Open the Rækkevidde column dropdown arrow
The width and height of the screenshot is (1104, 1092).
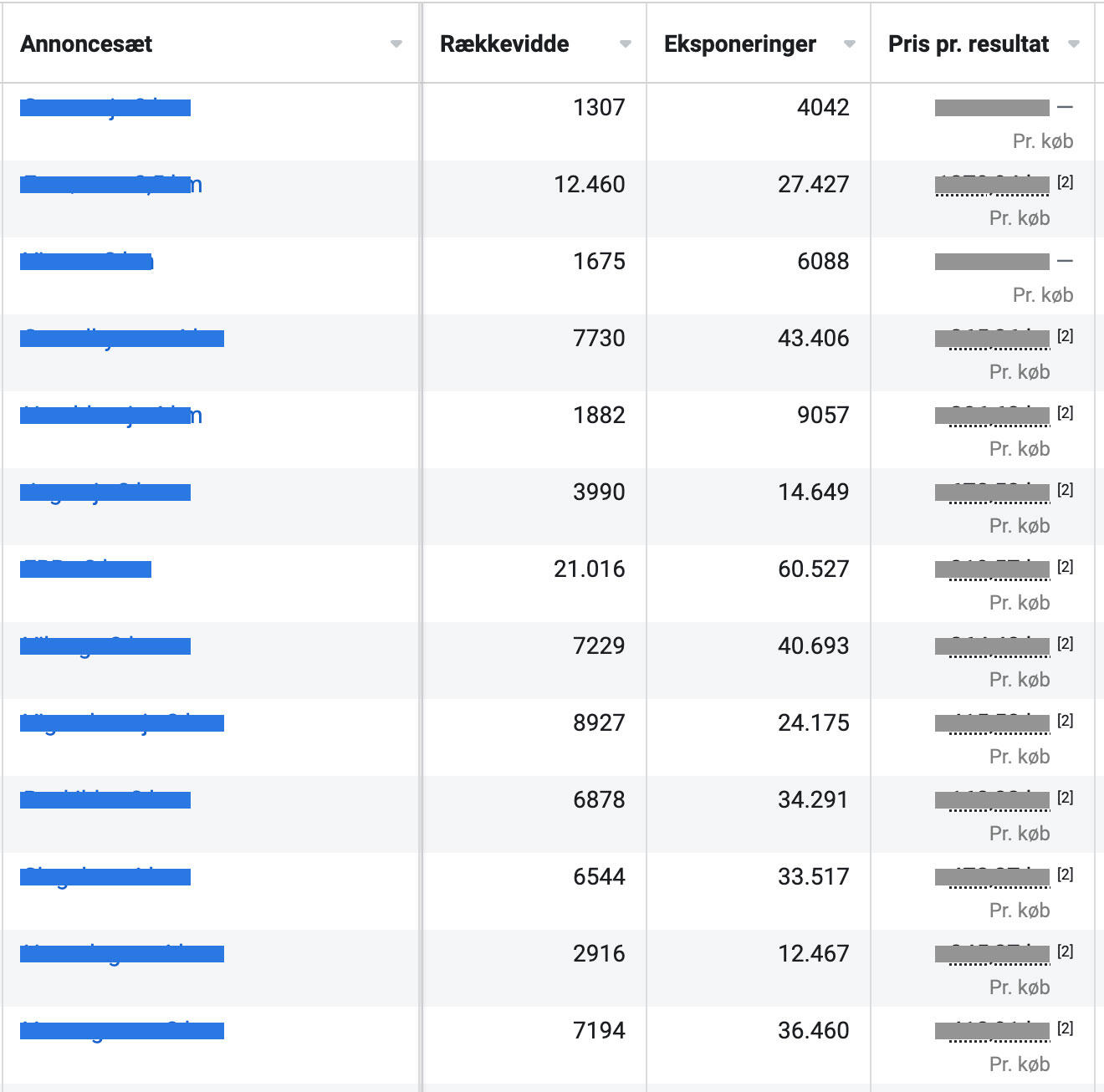click(625, 44)
